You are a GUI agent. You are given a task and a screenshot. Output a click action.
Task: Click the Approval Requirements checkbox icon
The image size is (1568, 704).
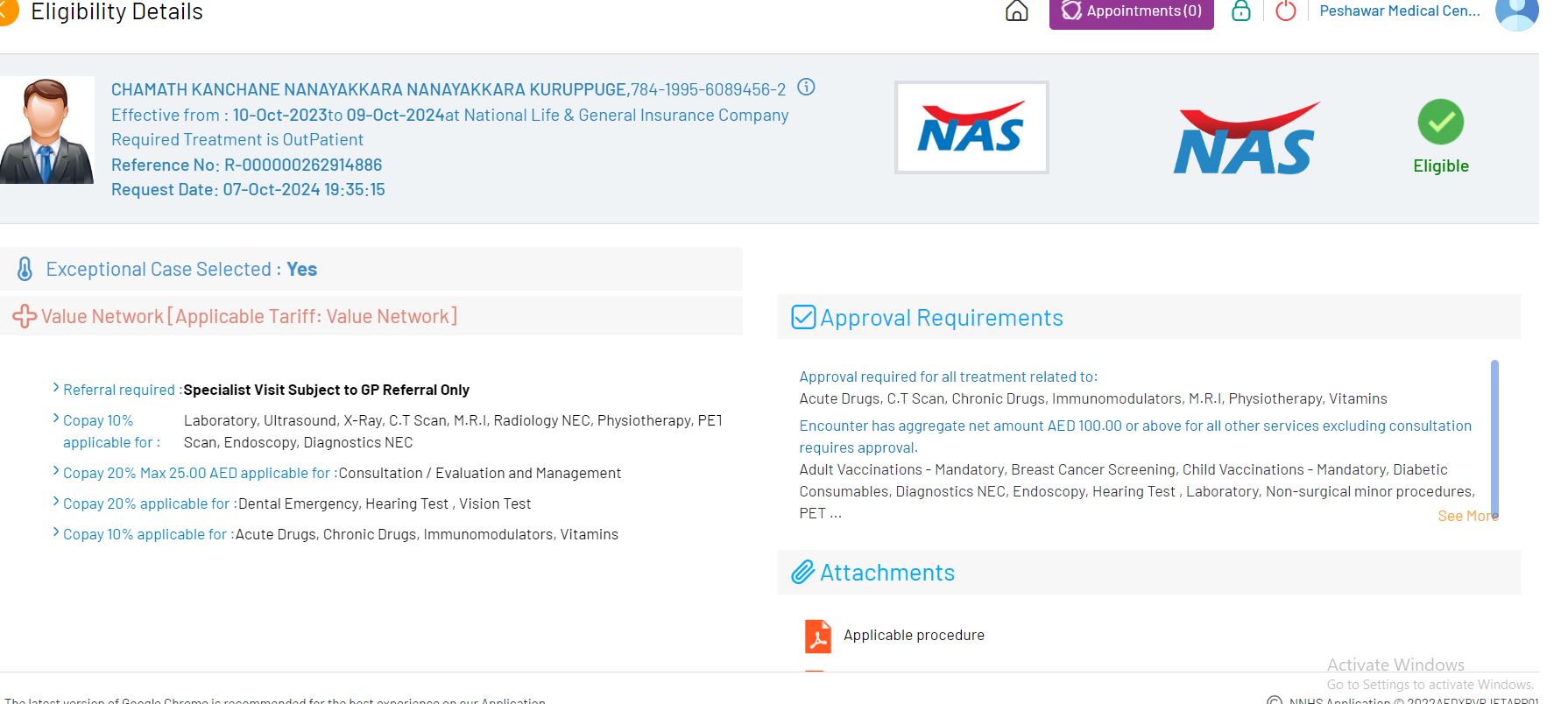802,317
